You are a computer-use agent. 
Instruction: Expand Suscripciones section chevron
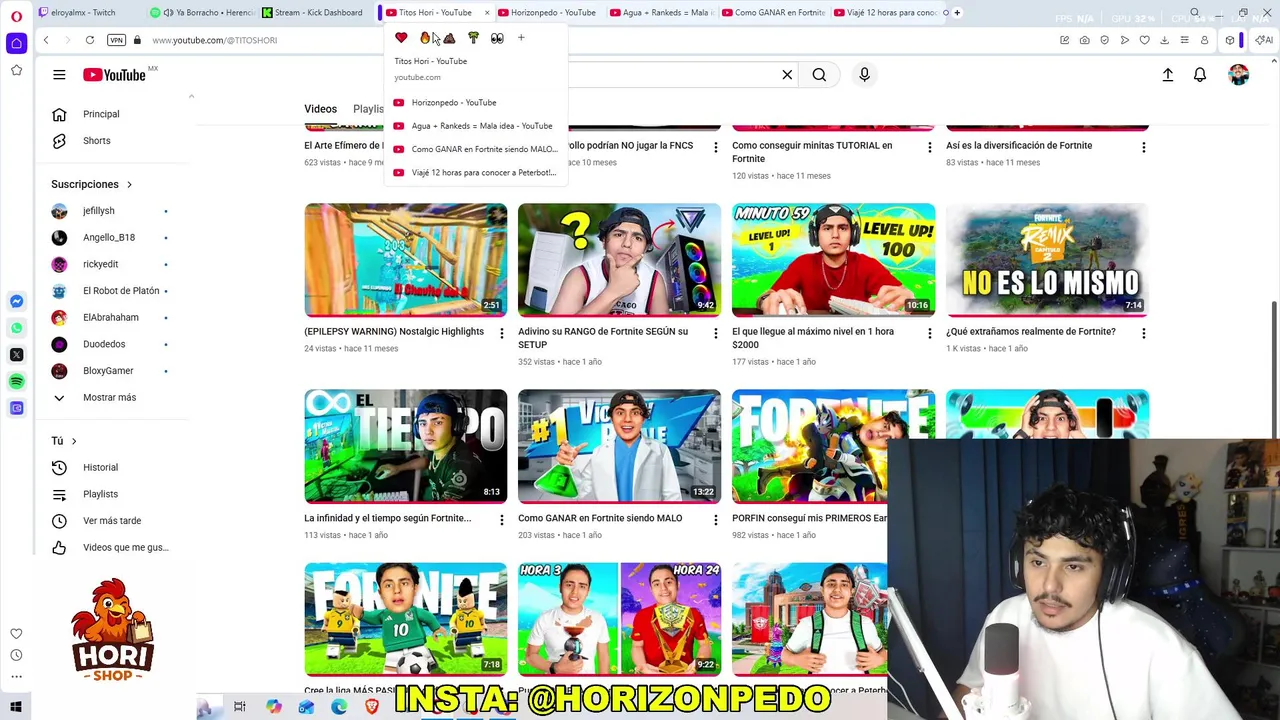(129, 184)
